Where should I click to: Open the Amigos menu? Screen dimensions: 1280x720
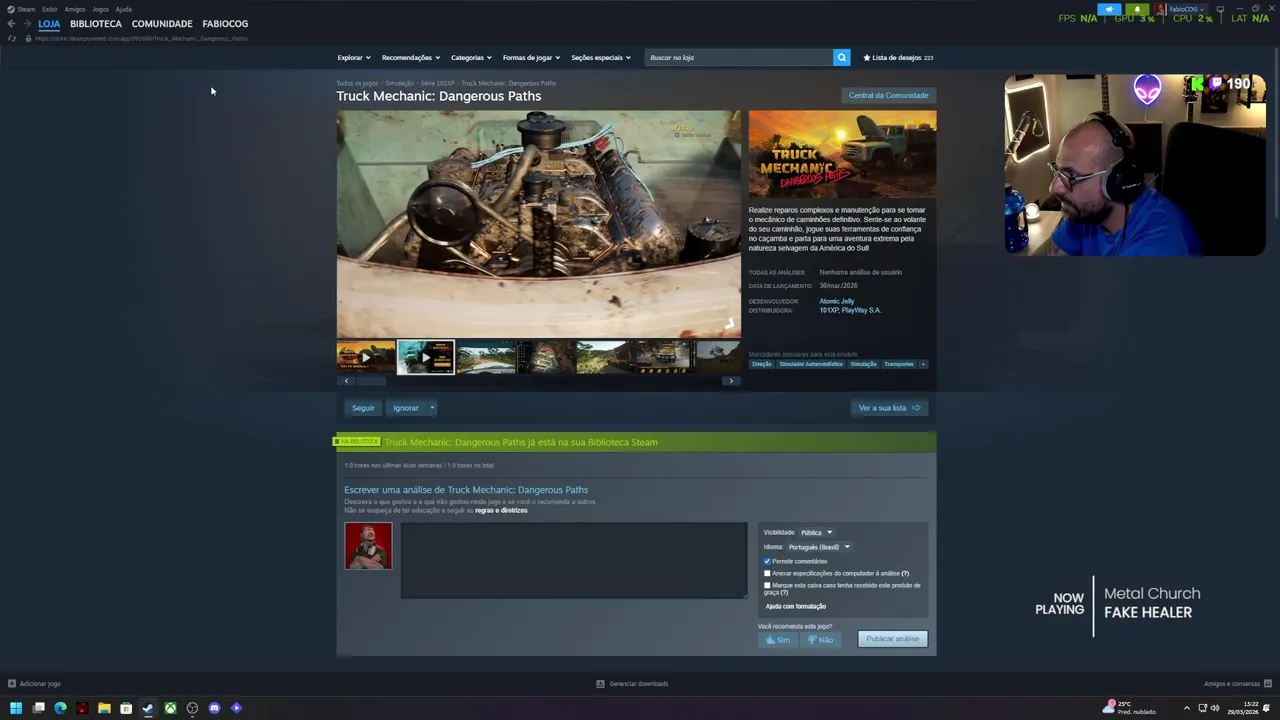click(x=75, y=9)
